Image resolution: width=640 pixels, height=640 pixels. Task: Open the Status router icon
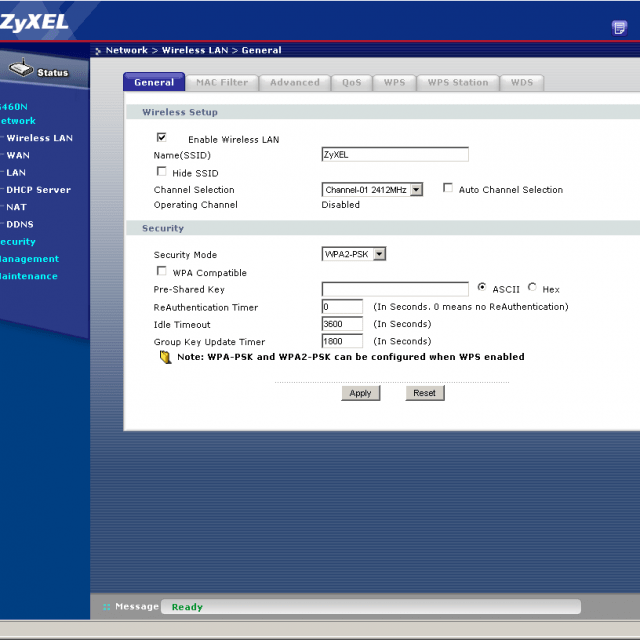point(21,67)
